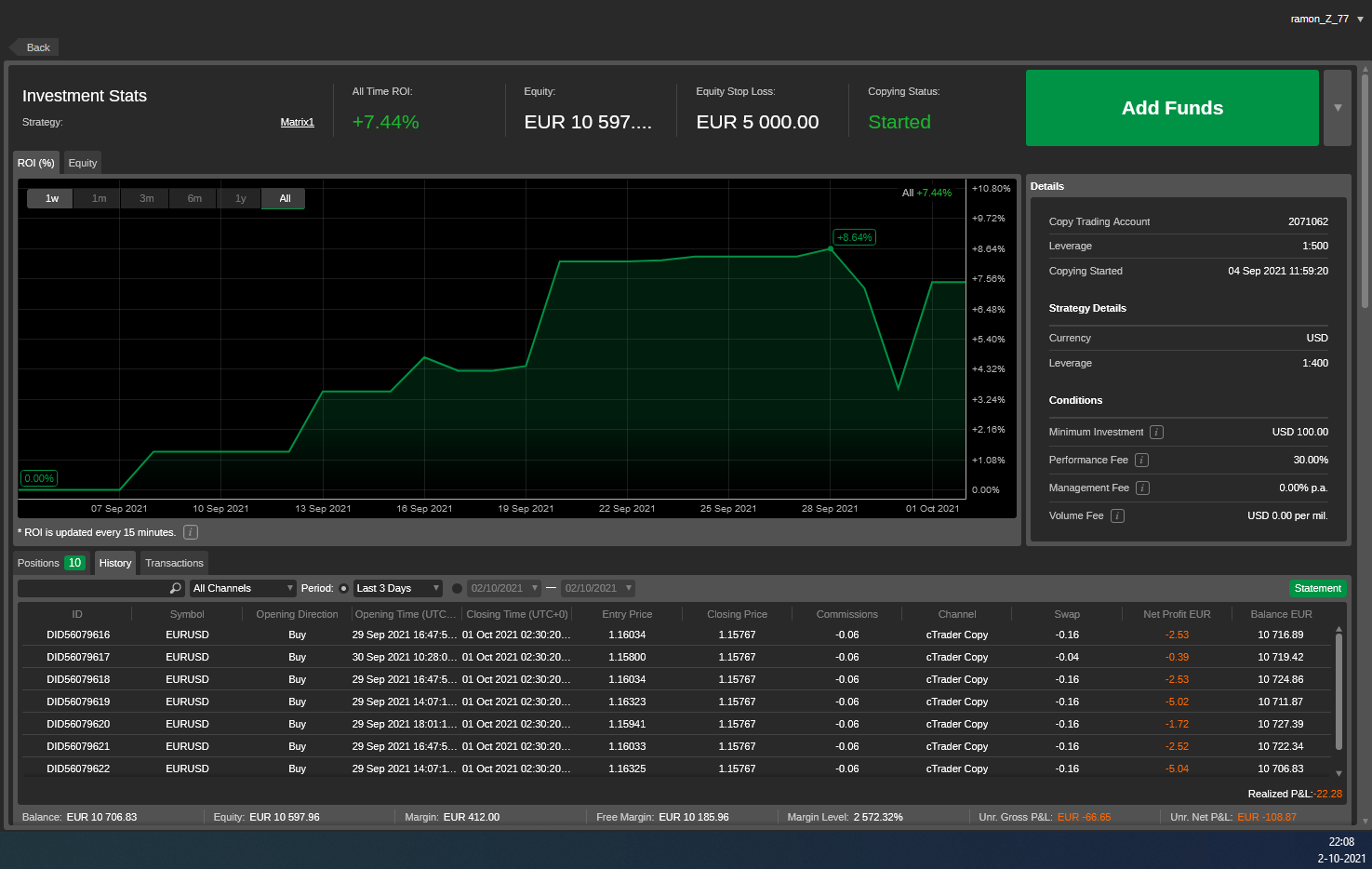Click the main panel vertical scrollbar
The height and width of the screenshot is (869, 1372).
[x=1365, y=191]
